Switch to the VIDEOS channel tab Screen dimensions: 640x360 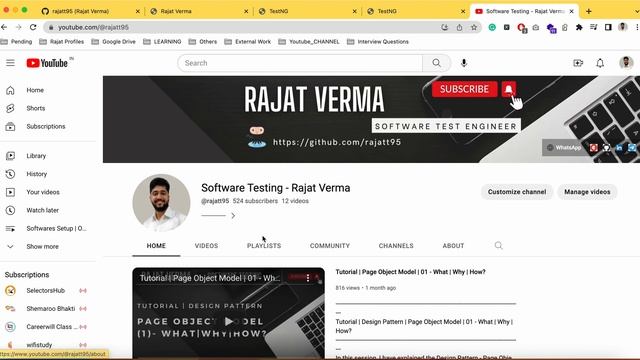[206, 246]
